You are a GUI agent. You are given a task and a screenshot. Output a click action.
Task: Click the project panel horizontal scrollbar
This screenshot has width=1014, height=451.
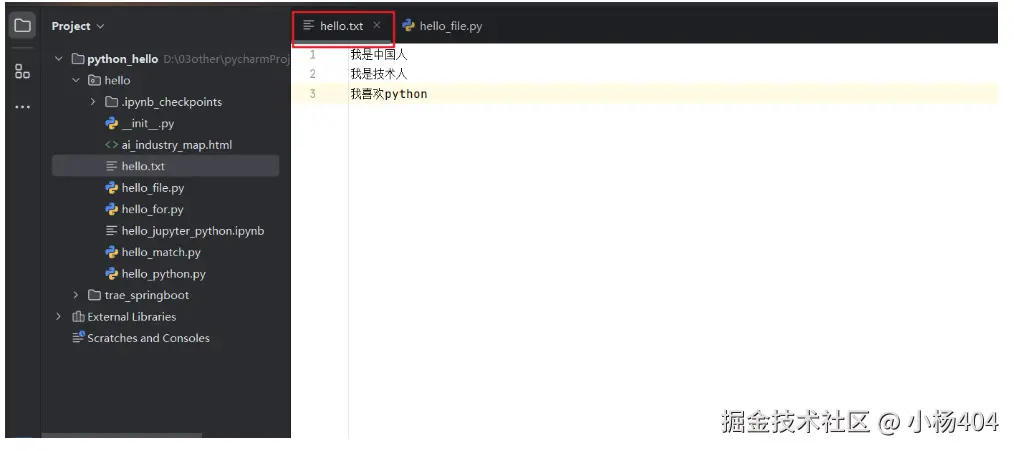pyautogui.click(x=122, y=435)
